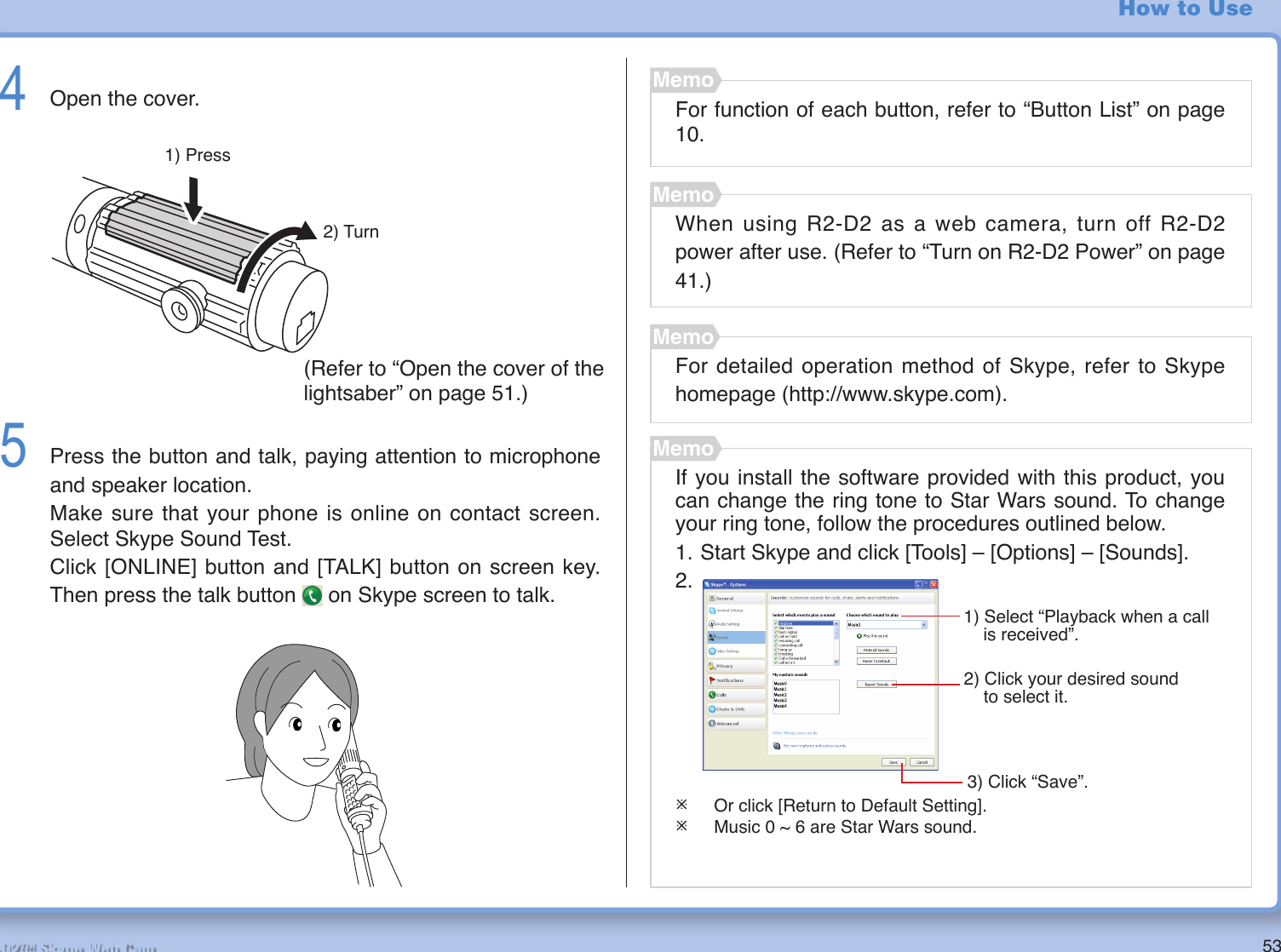Toggle the call error event checkbox
1281x952 pixels.
776,662
